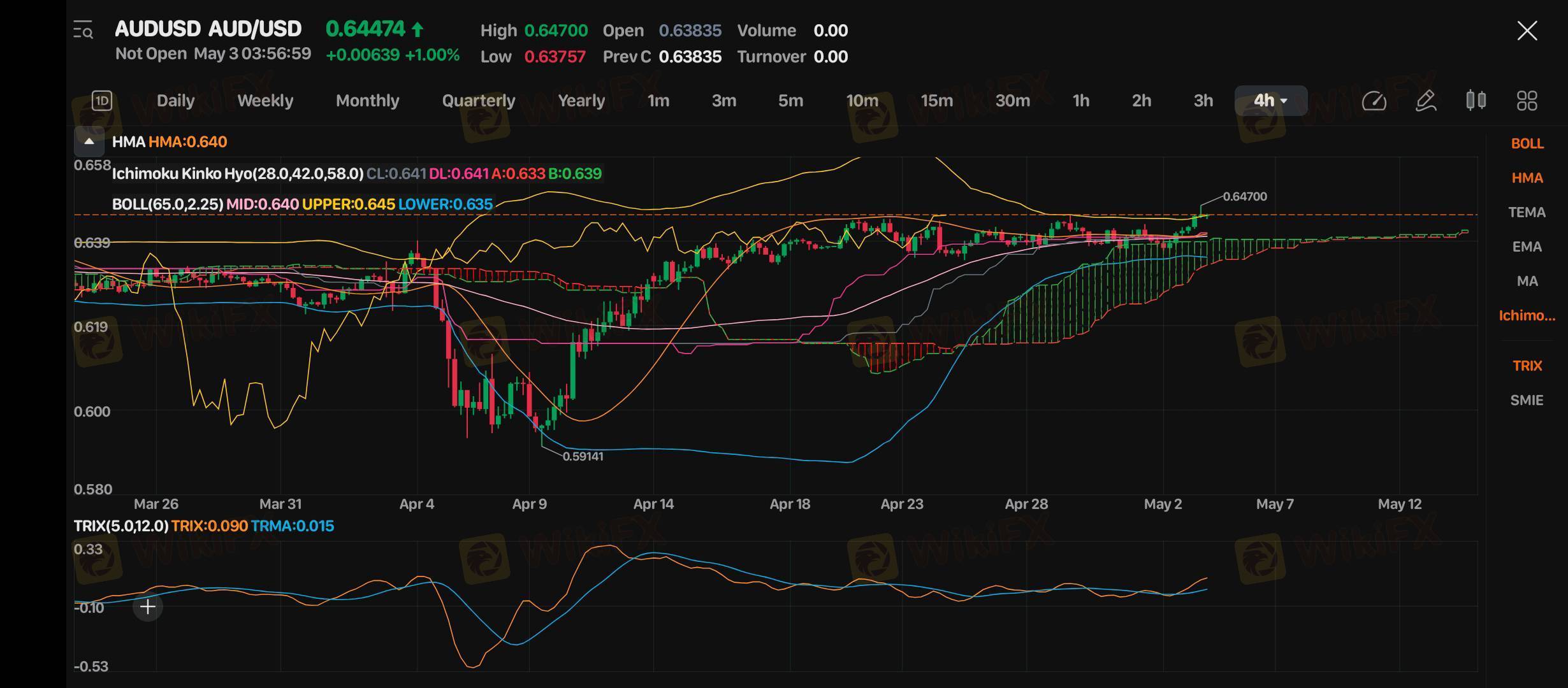Open the four-square layout grid icon
The image size is (1568, 688).
[x=1527, y=101]
